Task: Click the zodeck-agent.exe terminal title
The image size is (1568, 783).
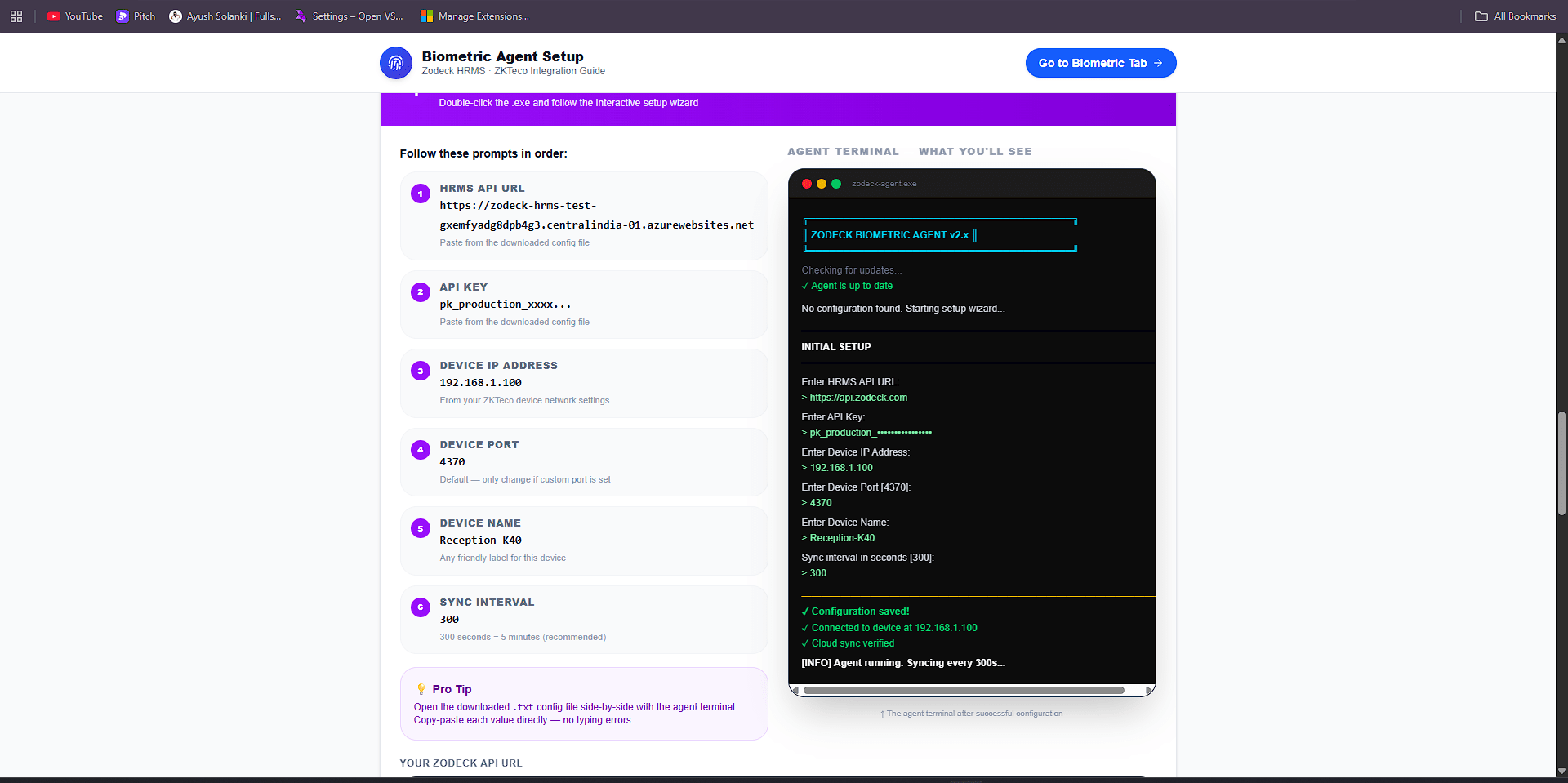Action: 884,184
